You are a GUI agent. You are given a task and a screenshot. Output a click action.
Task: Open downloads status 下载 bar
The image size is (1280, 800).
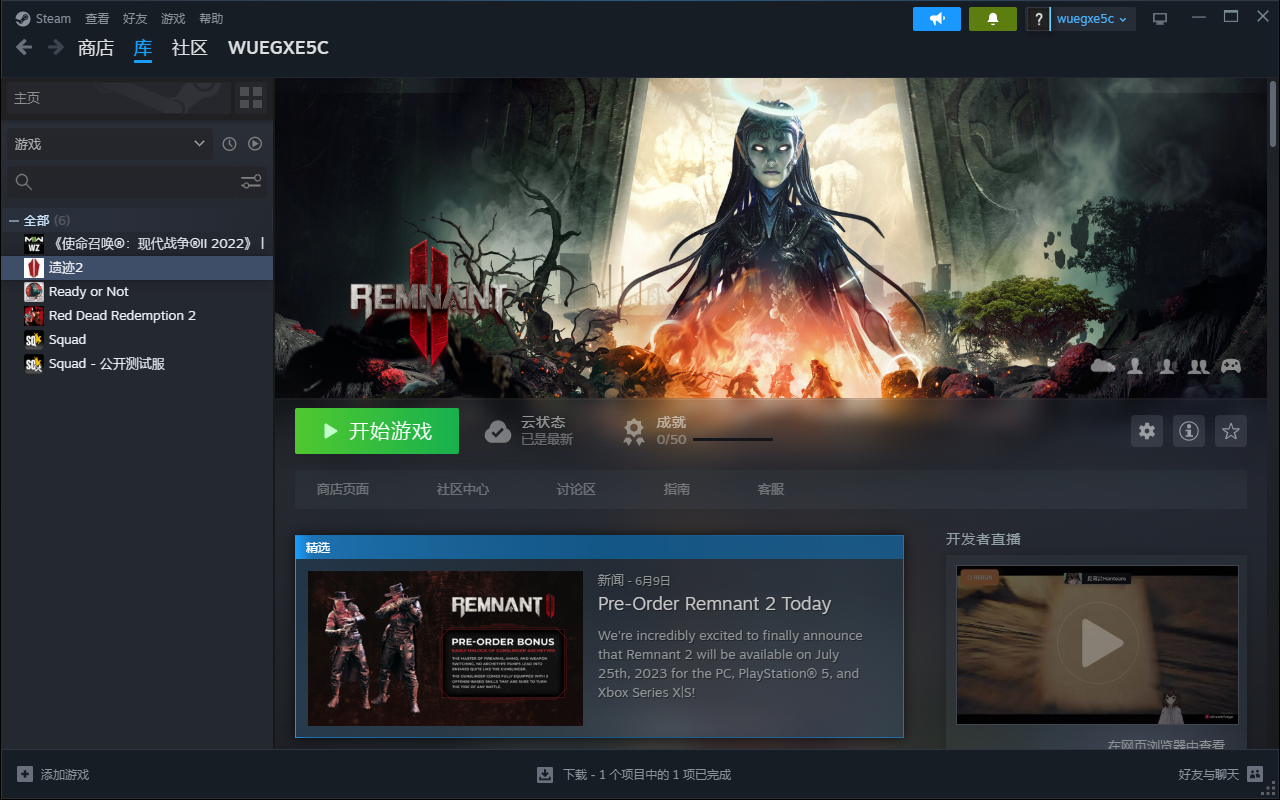click(x=634, y=775)
